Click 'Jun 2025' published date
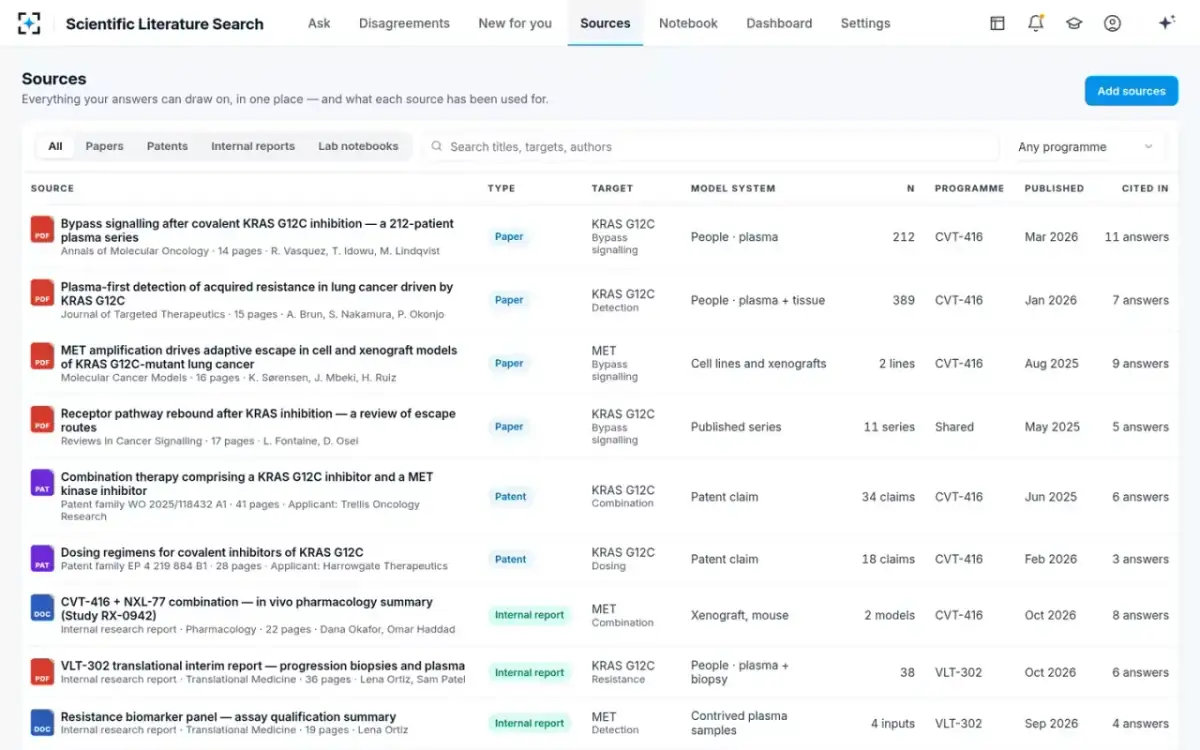 click(x=1051, y=497)
